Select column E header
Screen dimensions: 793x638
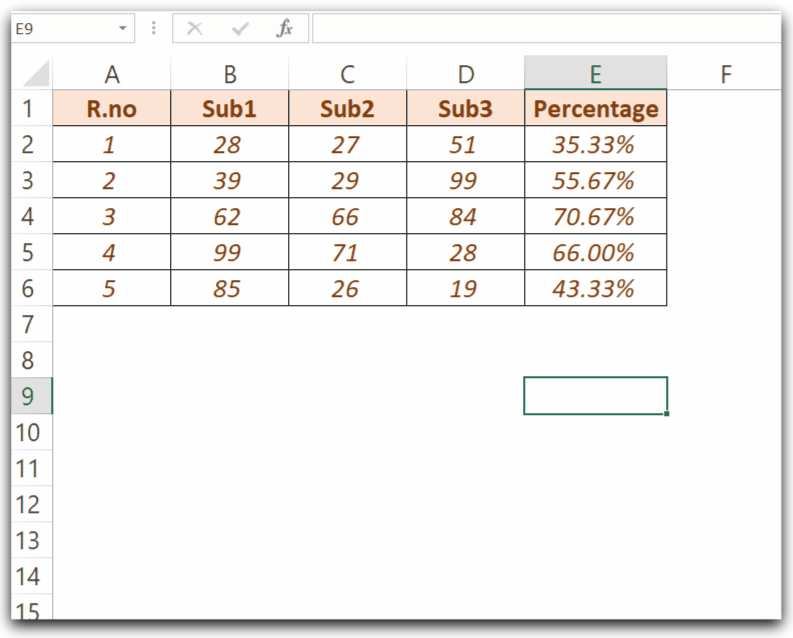click(x=596, y=73)
